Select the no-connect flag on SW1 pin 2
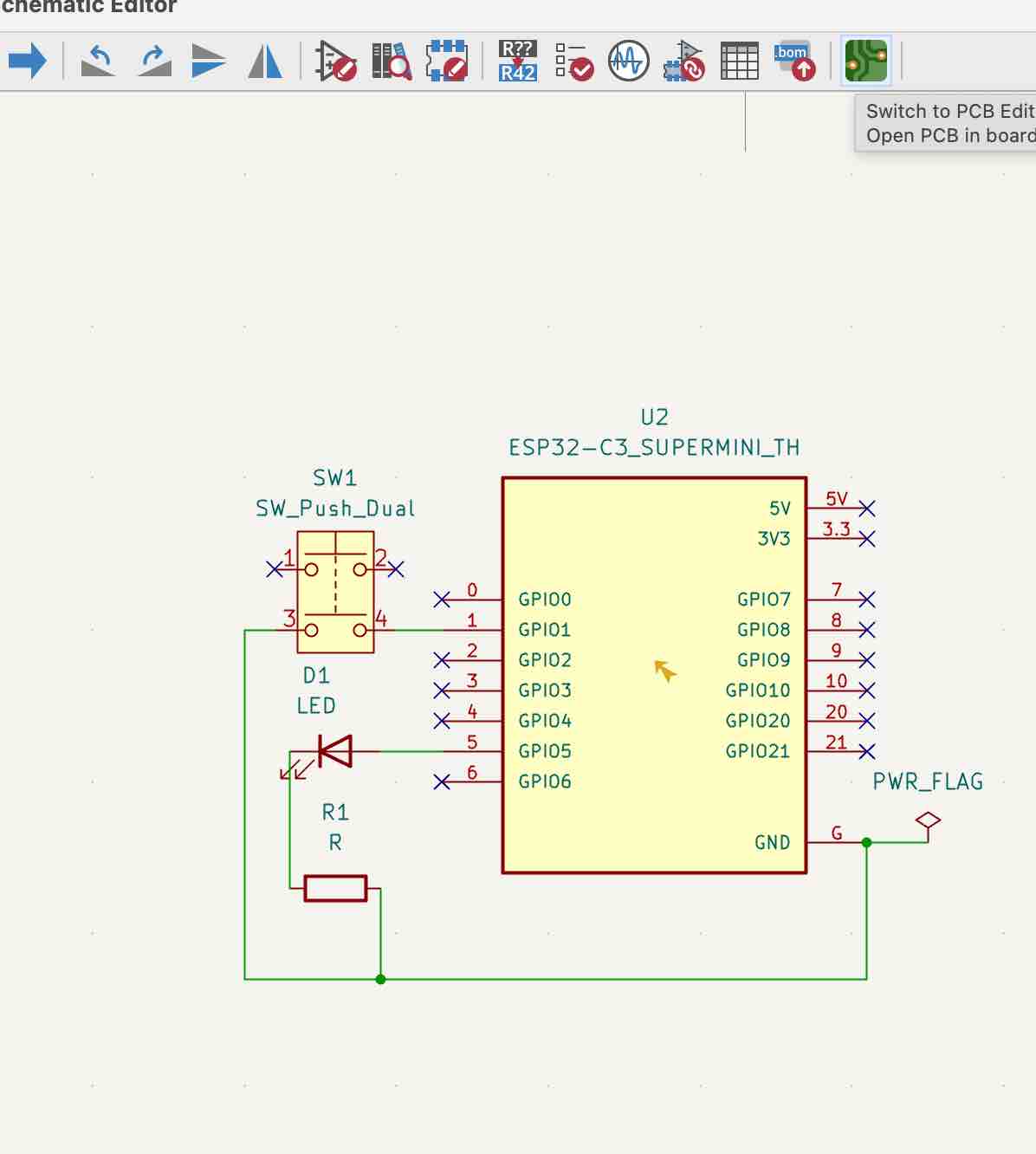Viewport: 1036px width, 1154px height. tap(396, 569)
